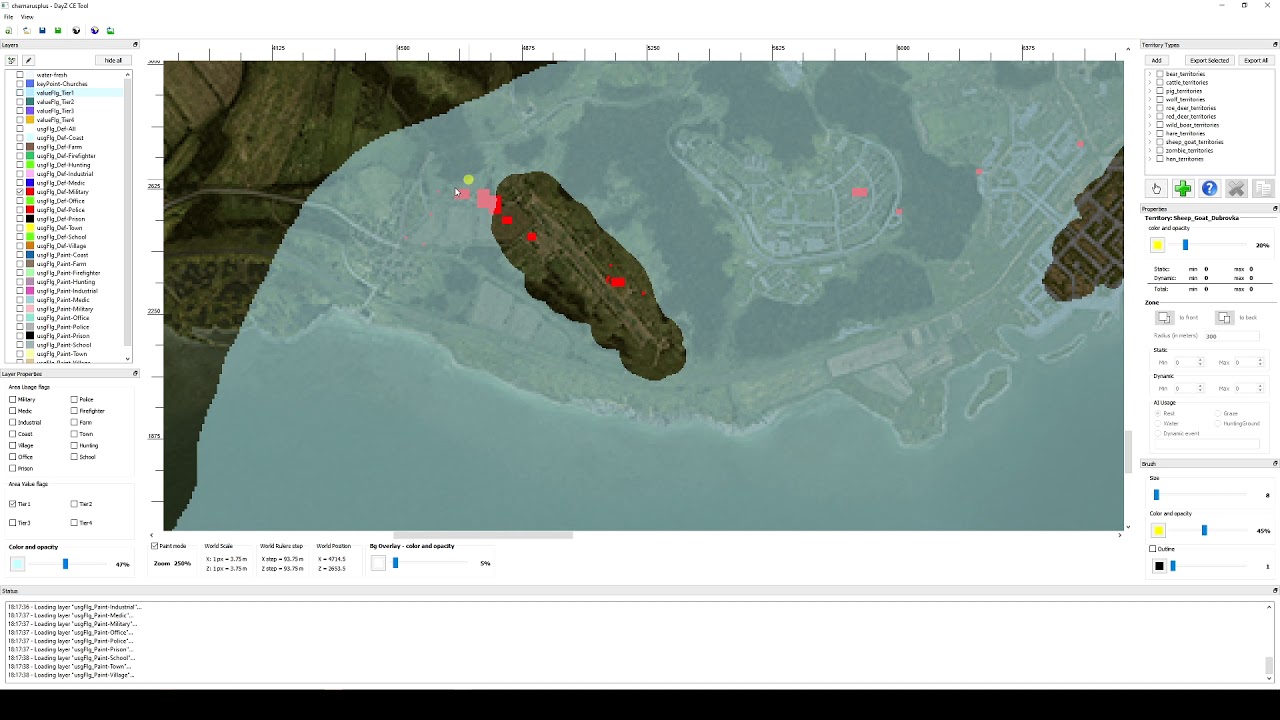Click the Export All button

click(1256, 60)
